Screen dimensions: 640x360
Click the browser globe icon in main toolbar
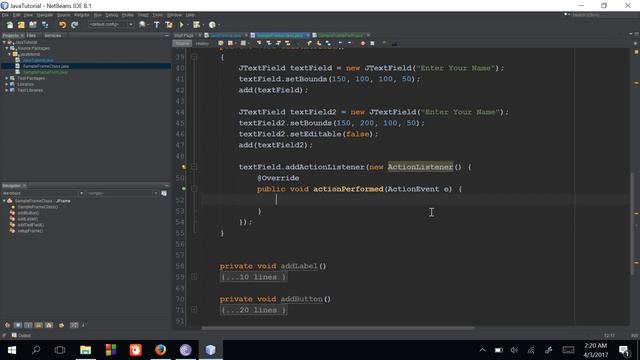click(x=142, y=25)
